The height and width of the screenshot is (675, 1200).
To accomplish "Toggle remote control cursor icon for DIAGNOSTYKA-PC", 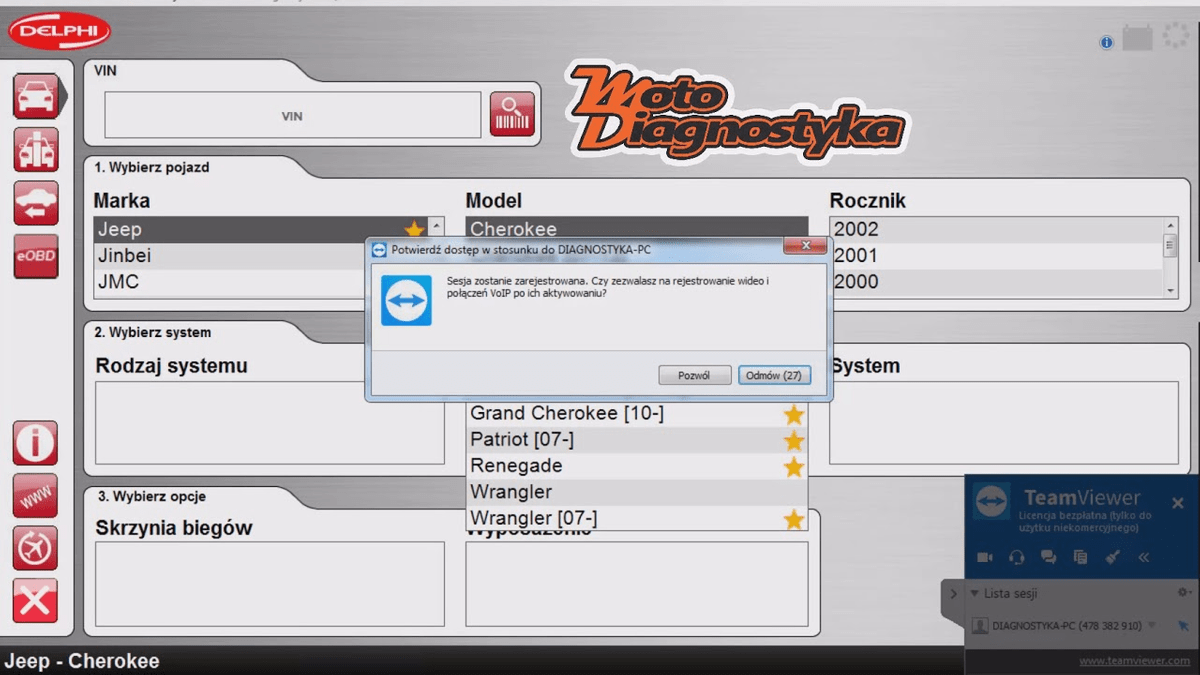I will pos(1183,626).
